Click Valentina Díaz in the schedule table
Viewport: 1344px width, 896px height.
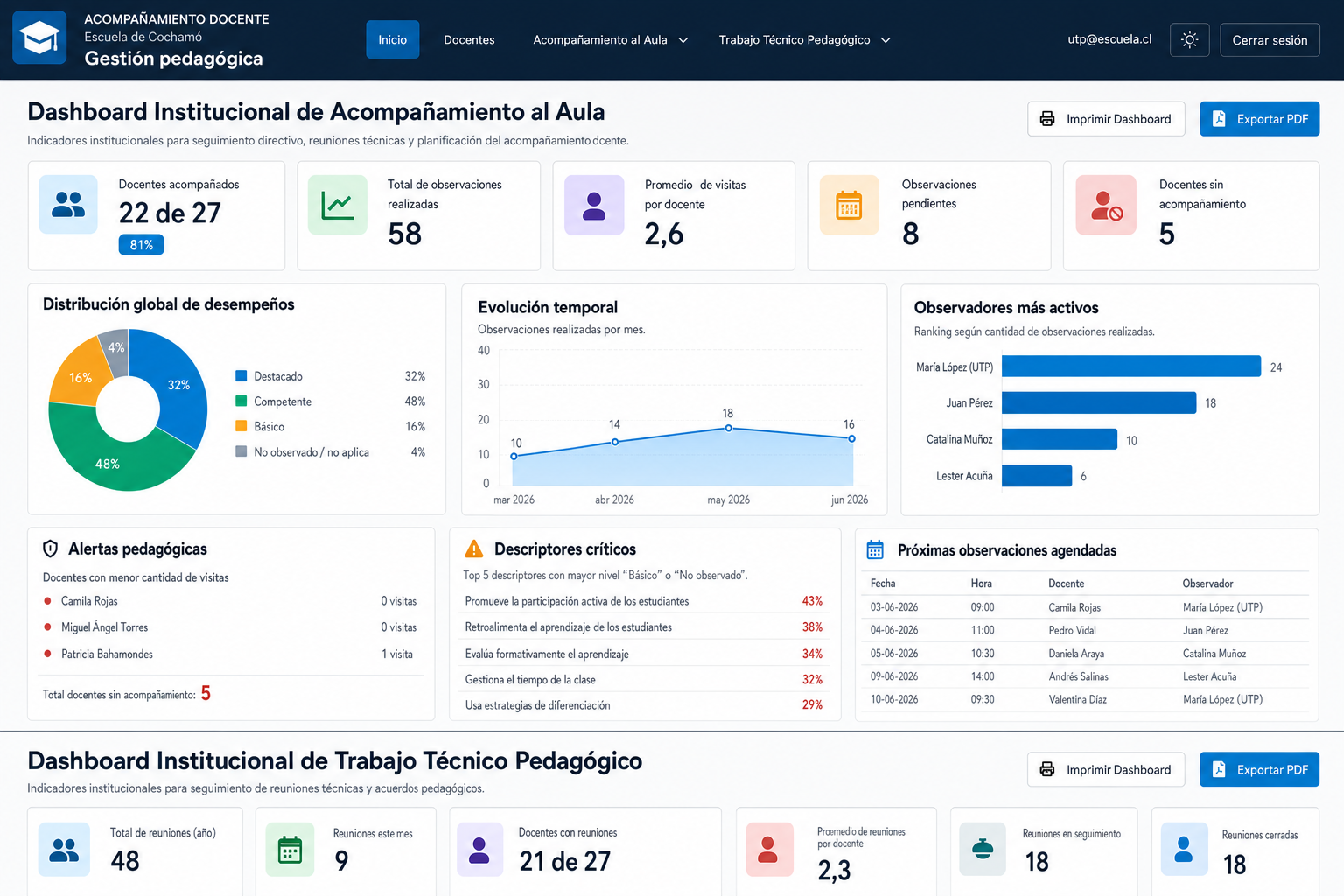point(1078,699)
